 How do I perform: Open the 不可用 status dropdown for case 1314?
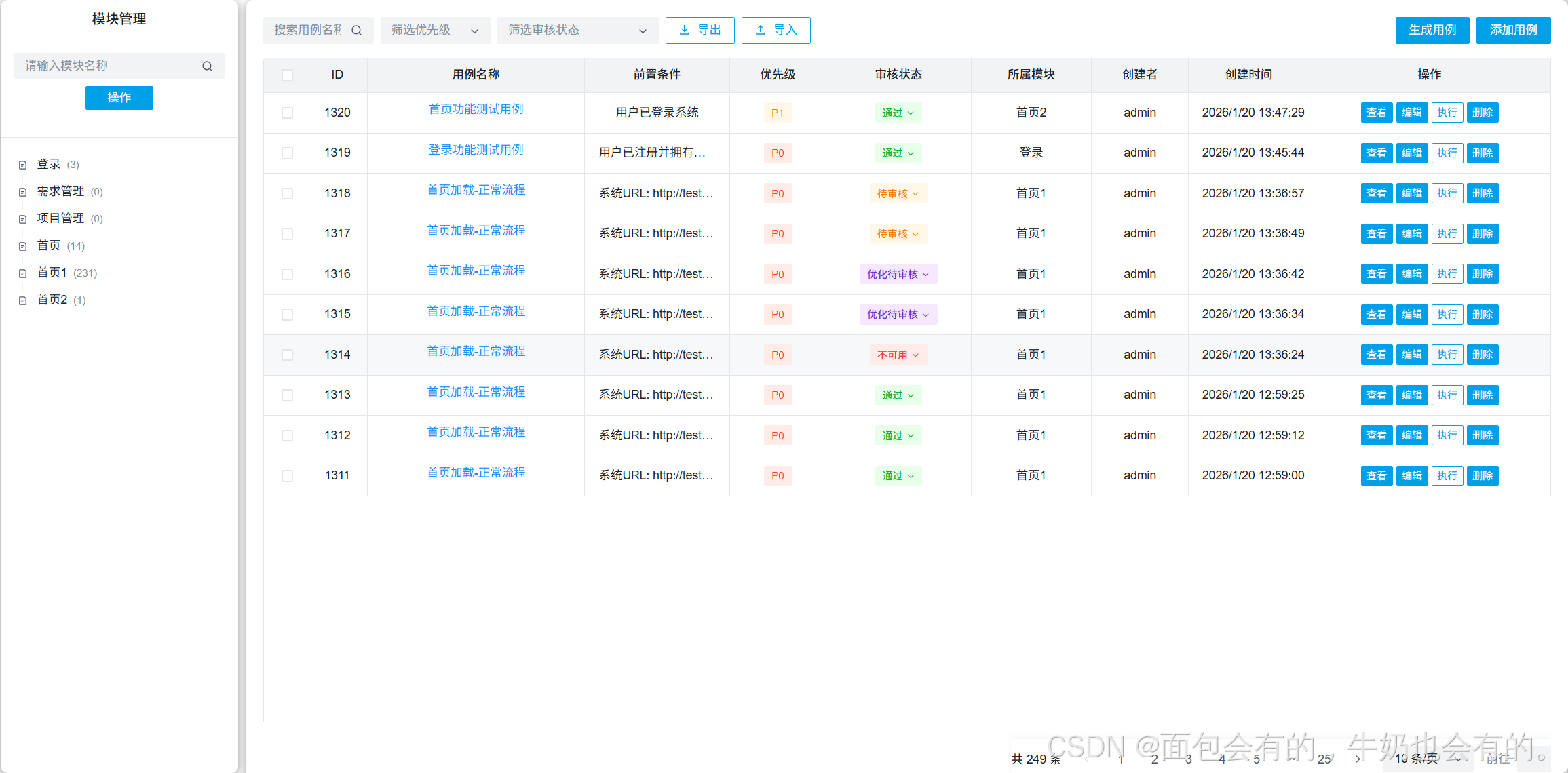898,355
